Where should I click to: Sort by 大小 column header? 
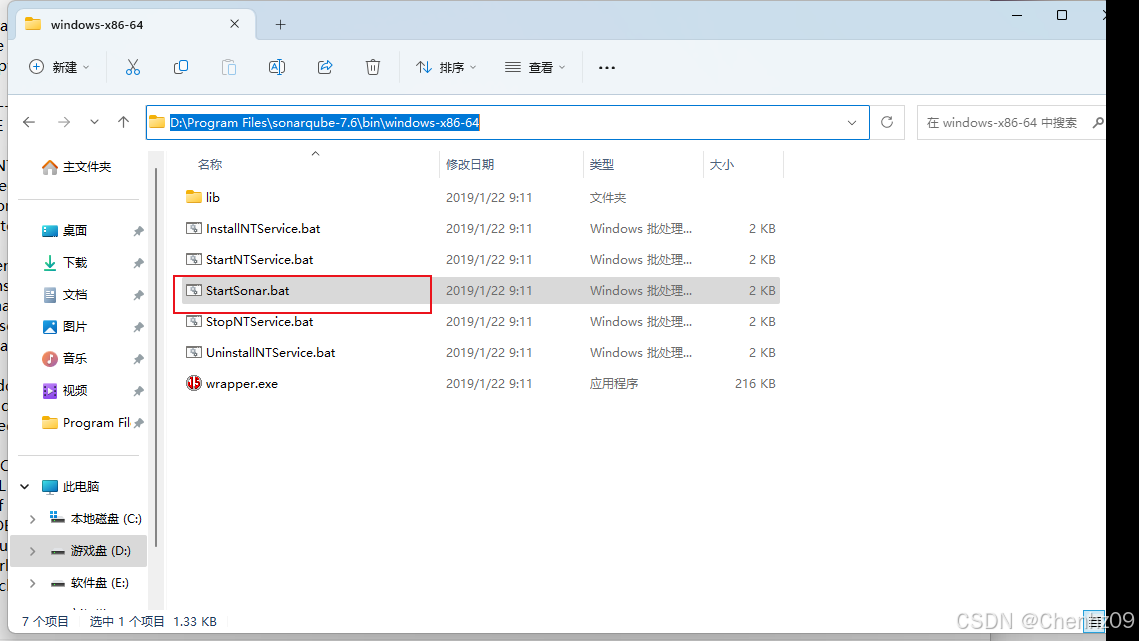click(721, 164)
